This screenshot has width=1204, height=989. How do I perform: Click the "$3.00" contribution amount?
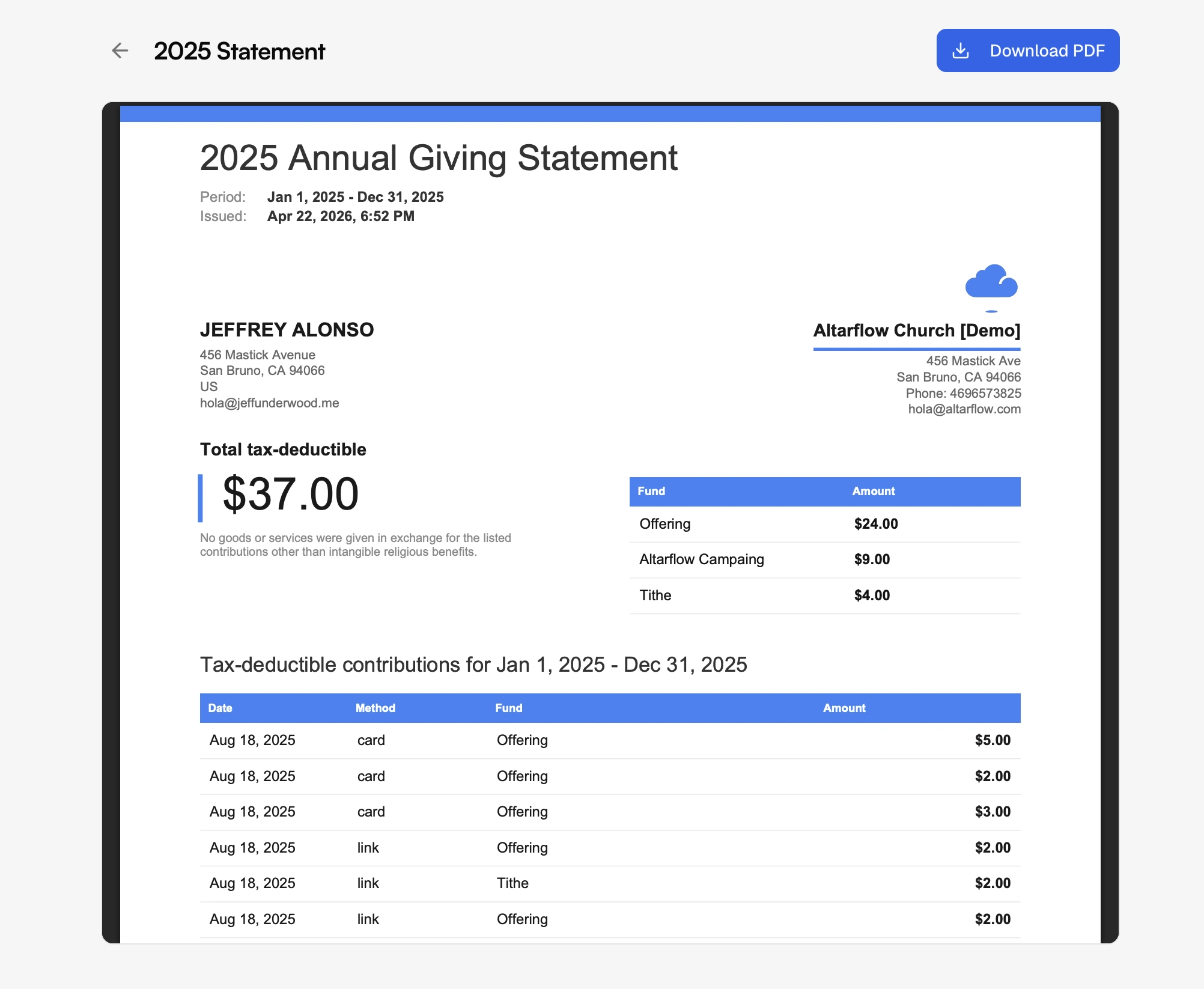click(993, 812)
